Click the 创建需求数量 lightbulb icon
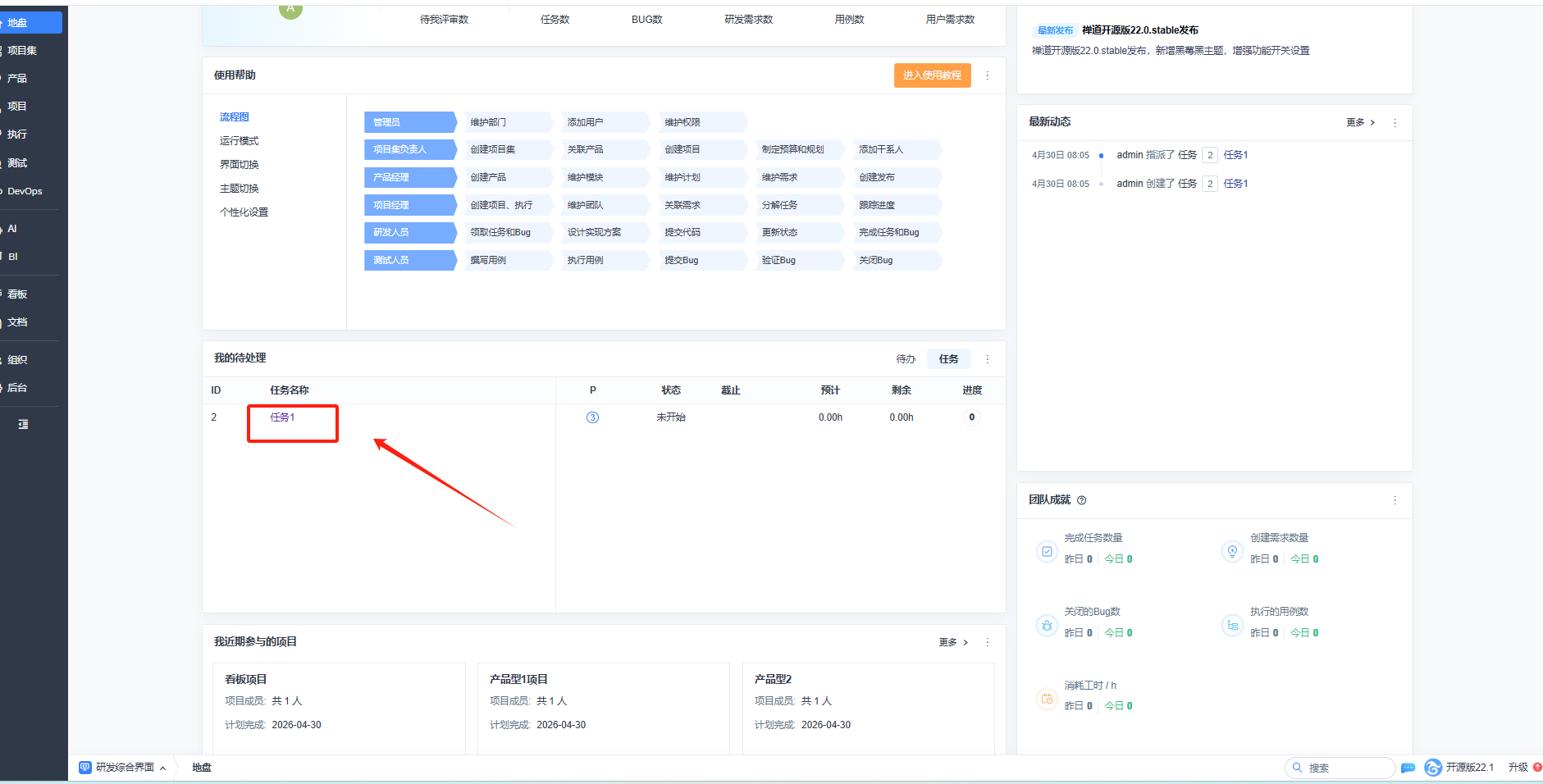Screen dimensions: 1543x784 coord(1232,551)
